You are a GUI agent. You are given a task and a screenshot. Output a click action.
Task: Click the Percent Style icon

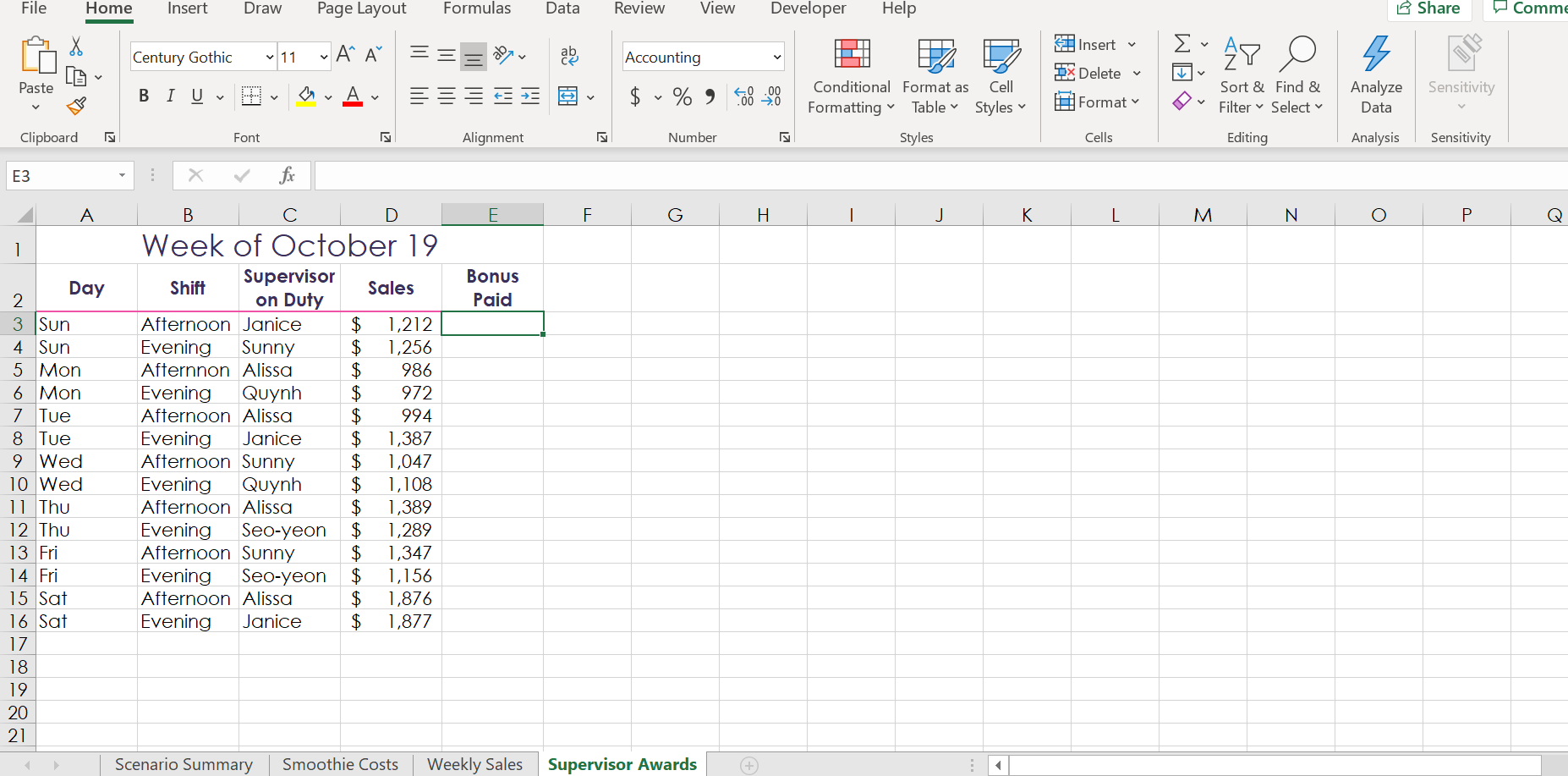[x=682, y=96]
